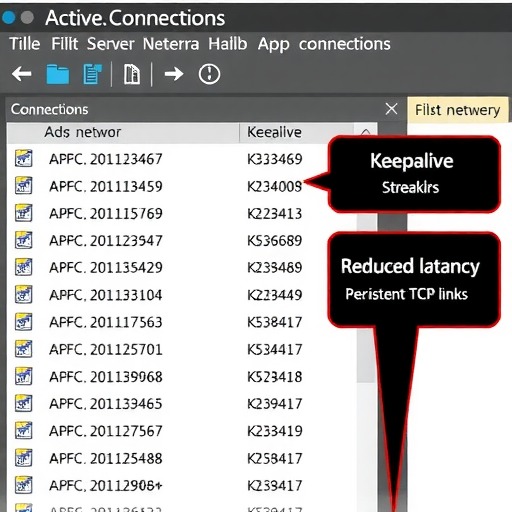Select connection APFC. 201113459

point(106,186)
